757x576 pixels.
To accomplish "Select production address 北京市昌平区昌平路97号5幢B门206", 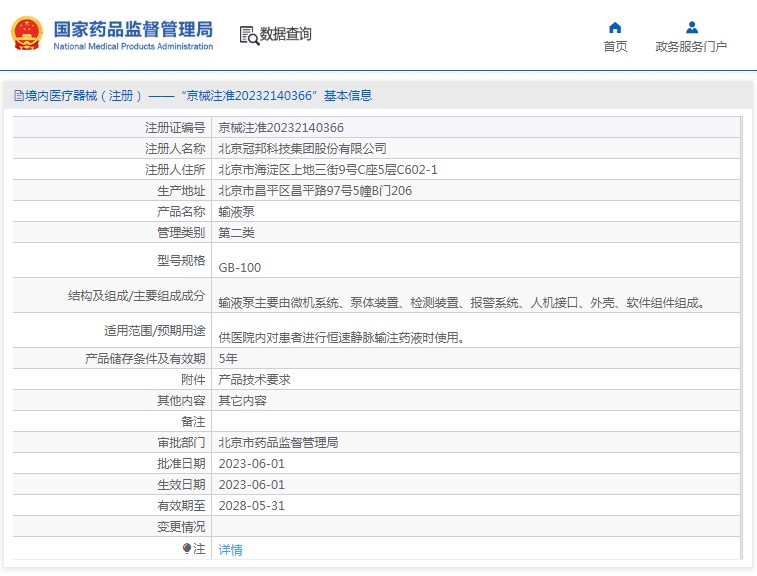I will click(x=315, y=191).
